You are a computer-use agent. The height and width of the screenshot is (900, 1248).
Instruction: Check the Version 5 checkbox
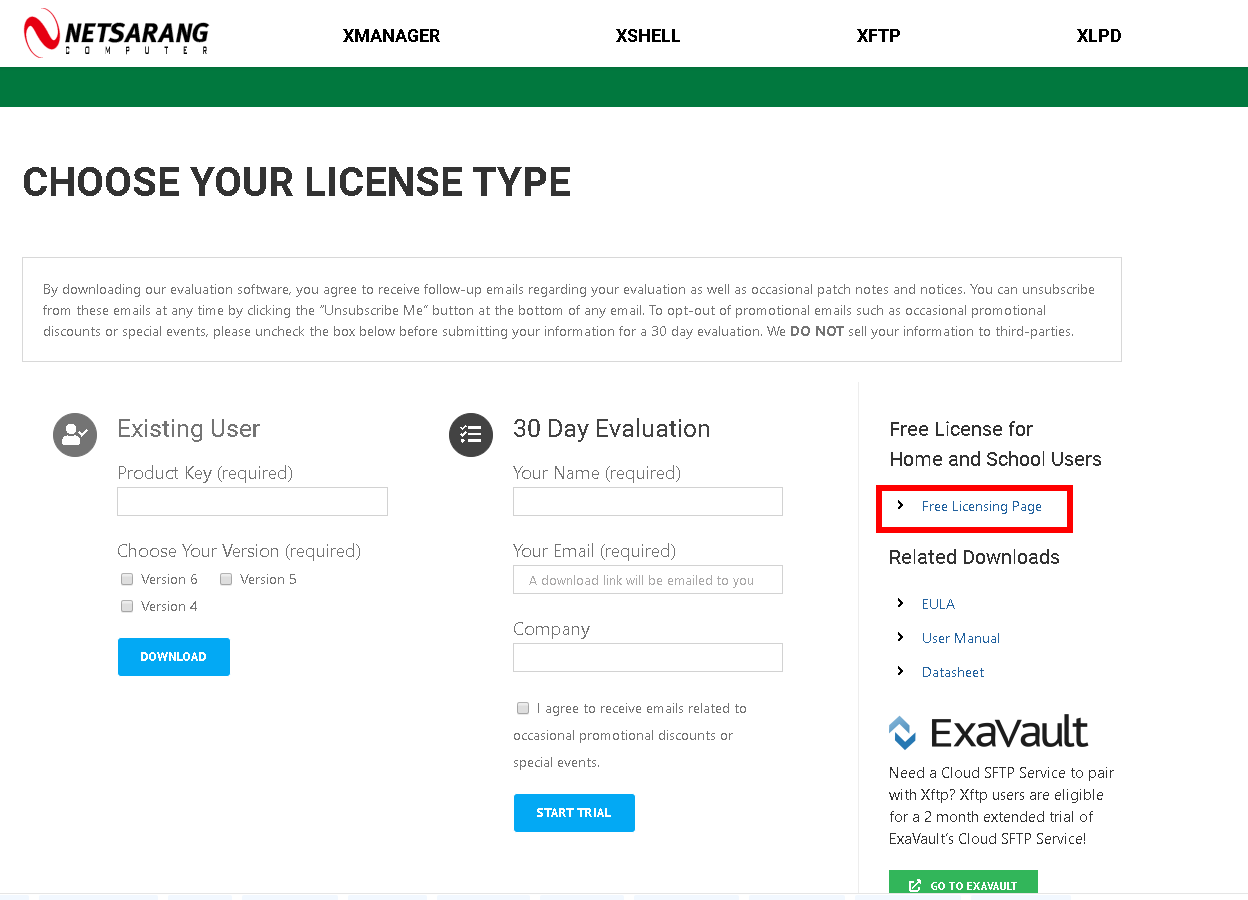click(226, 579)
